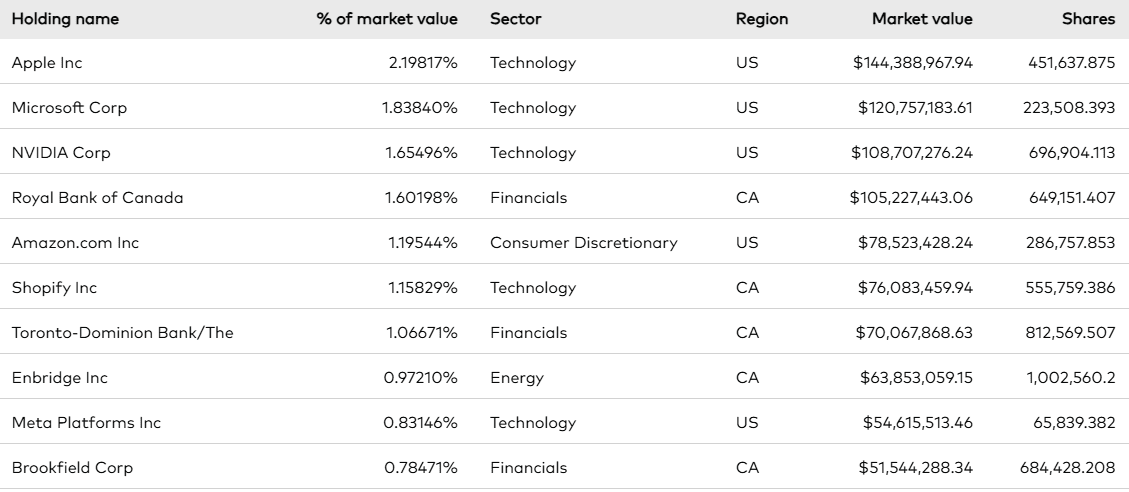The height and width of the screenshot is (492, 1129).
Task: Select the Microsoft Corp holding name
Action: coord(69,108)
